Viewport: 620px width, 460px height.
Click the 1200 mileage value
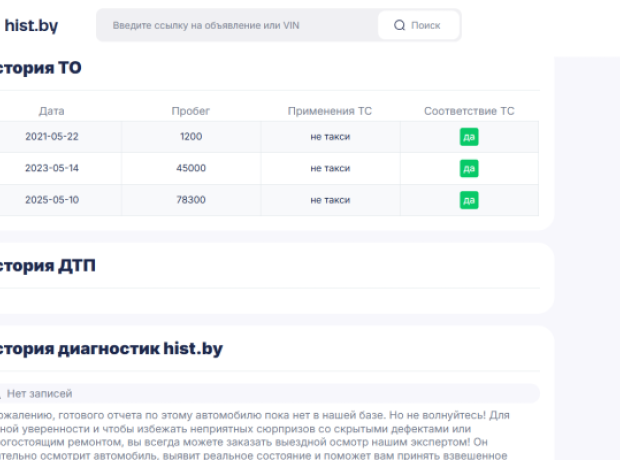tap(190, 137)
